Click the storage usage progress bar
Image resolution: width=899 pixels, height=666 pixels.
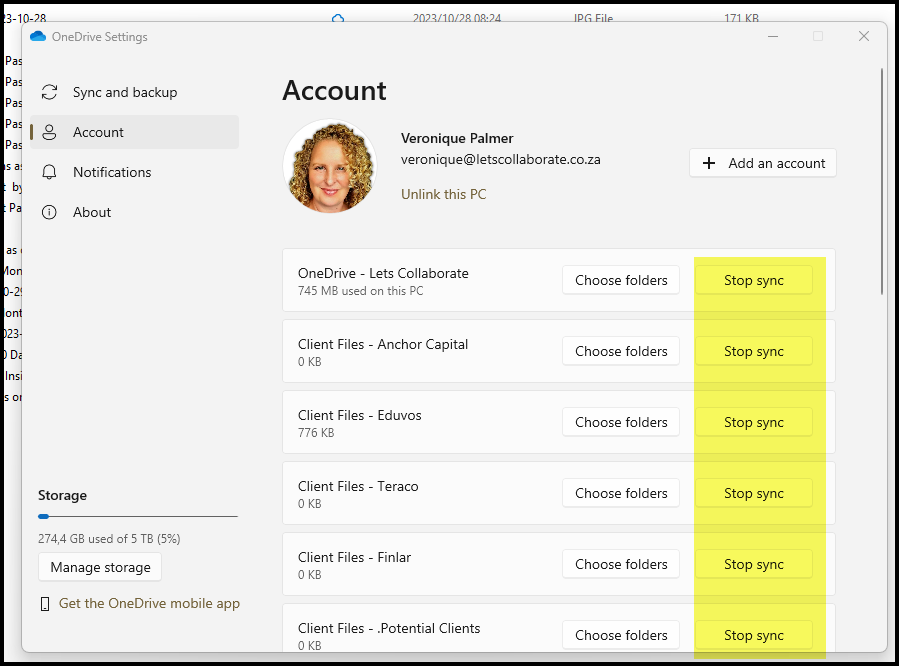pyautogui.click(x=138, y=516)
